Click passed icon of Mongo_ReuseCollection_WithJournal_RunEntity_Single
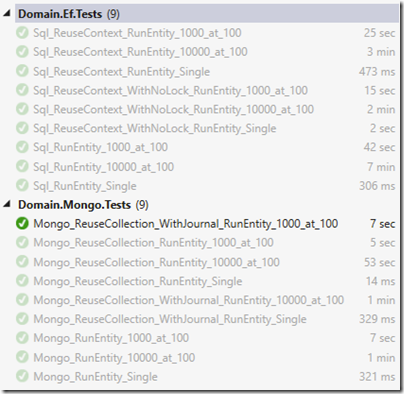Image resolution: width=404 pixels, height=394 pixels. (x=22, y=319)
